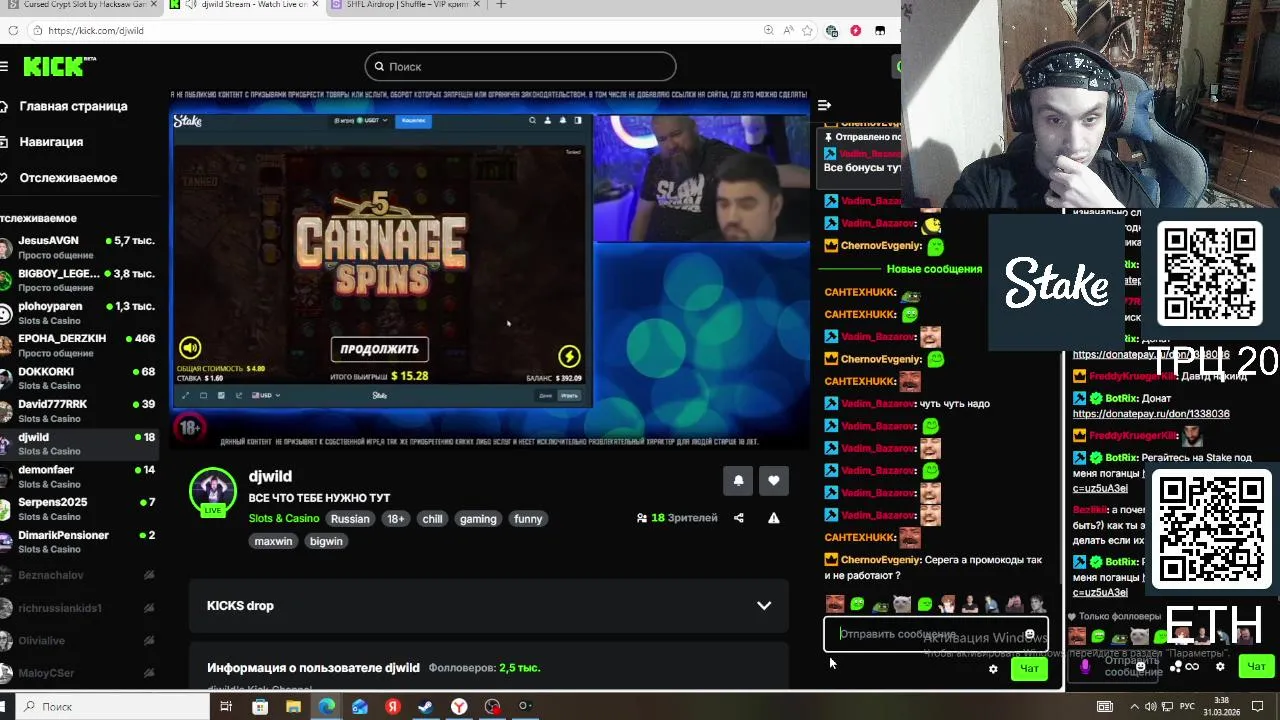Image resolution: width=1280 pixels, height=720 pixels.
Task: Focus the Поиск search field on Kick
Action: click(x=520, y=66)
